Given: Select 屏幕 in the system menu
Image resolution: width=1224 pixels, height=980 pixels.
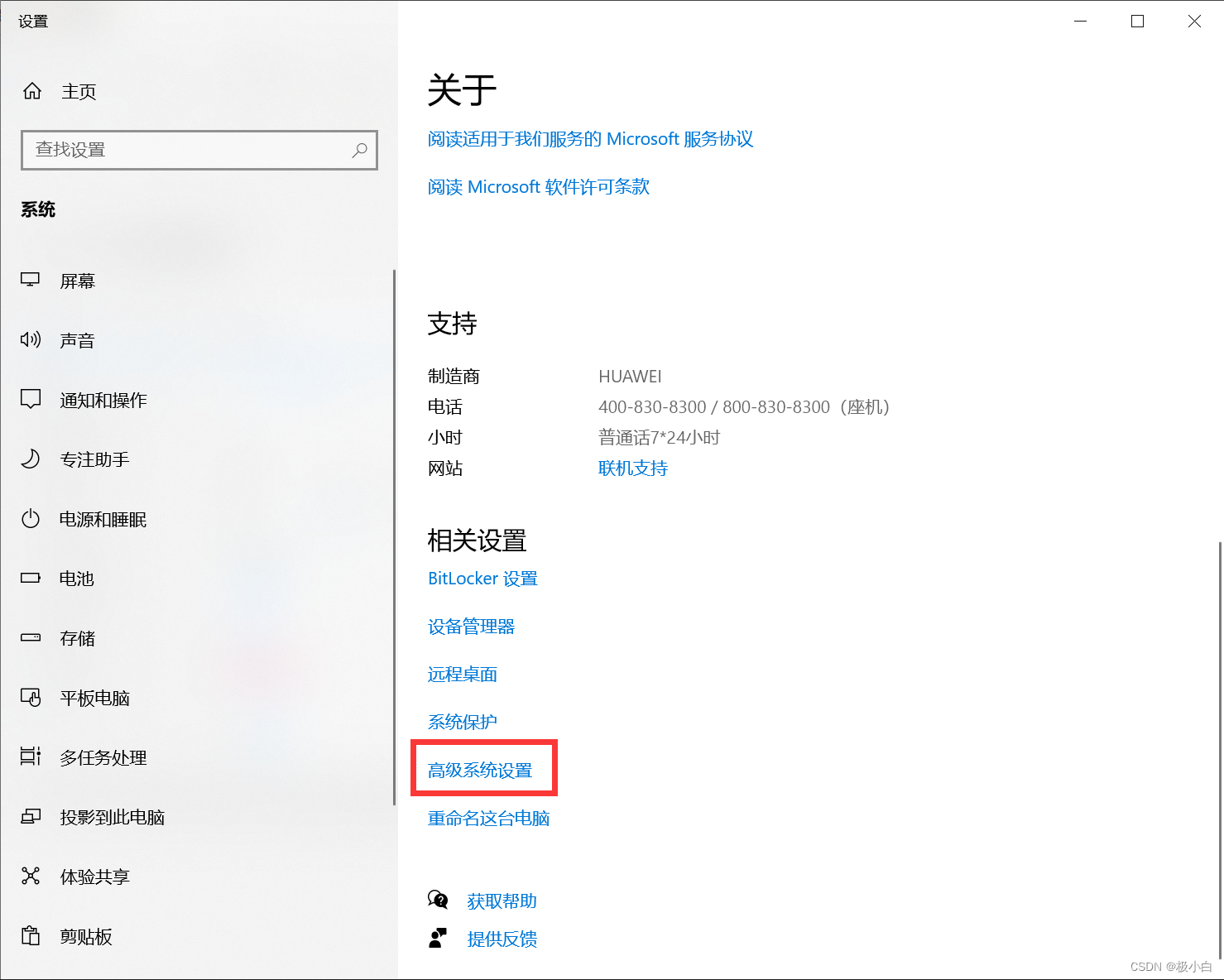Looking at the screenshot, I should 78,281.
